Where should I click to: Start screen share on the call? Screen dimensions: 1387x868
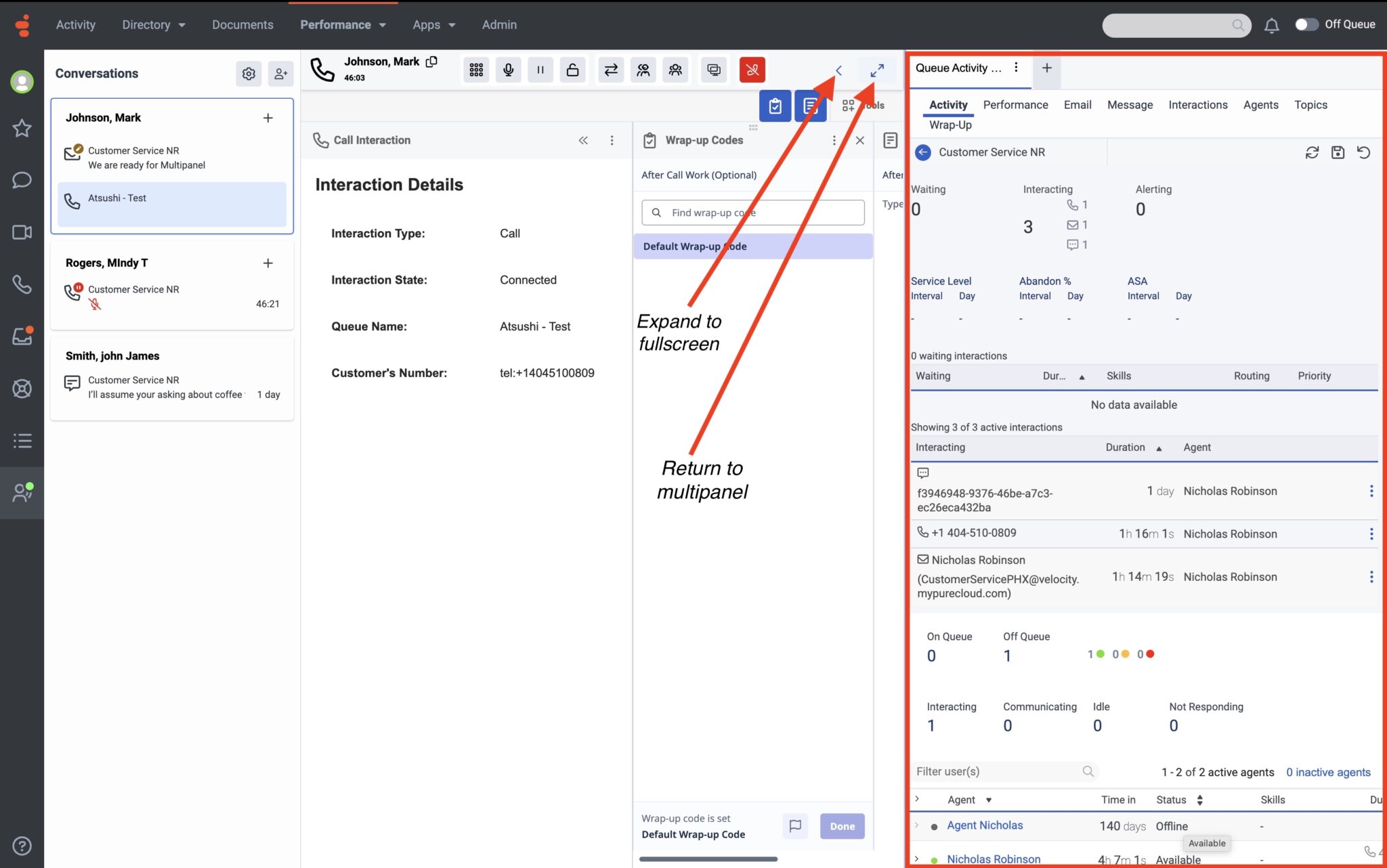[x=713, y=70]
